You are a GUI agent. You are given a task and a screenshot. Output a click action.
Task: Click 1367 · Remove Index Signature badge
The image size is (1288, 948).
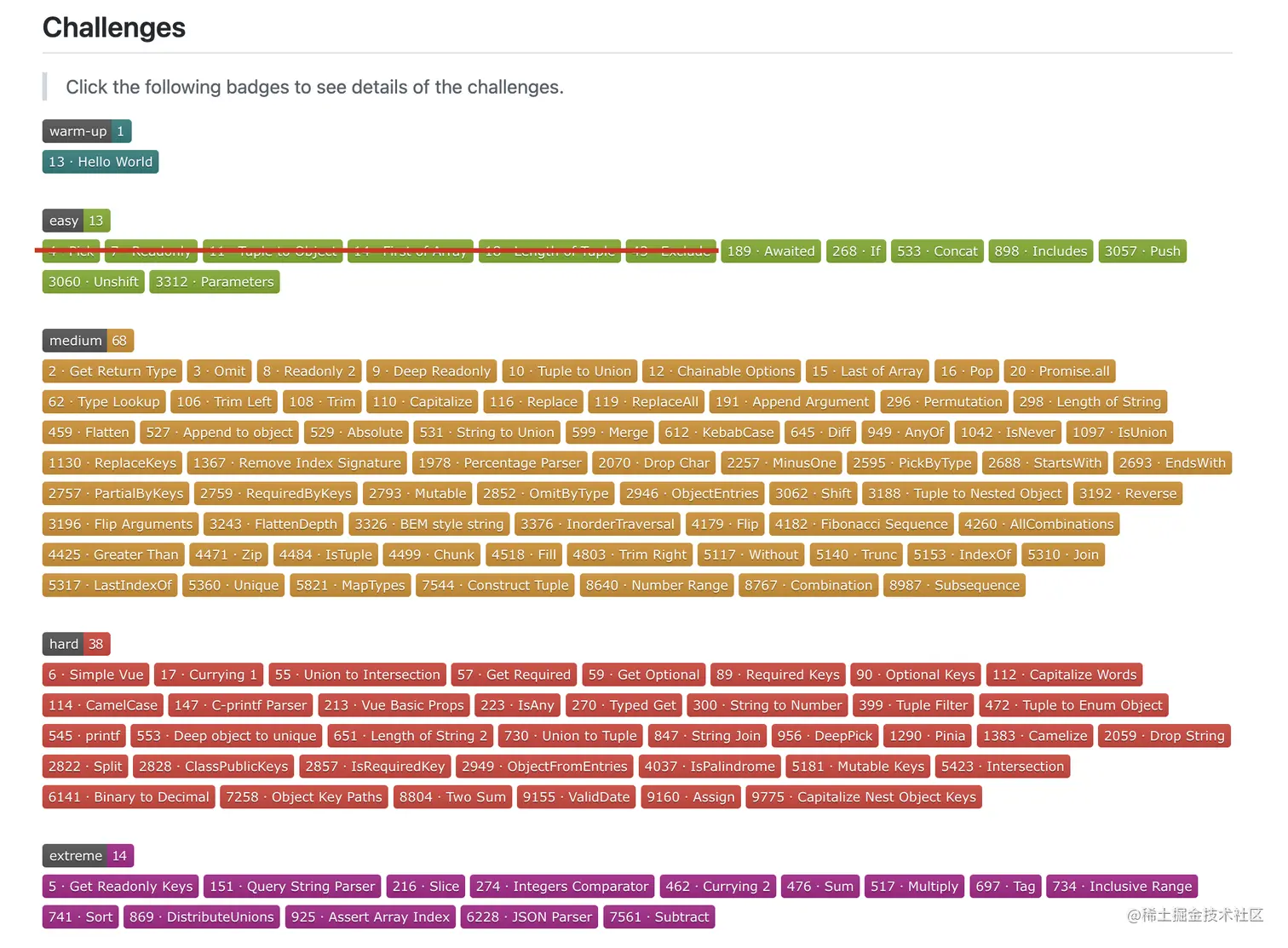tap(296, 463)
